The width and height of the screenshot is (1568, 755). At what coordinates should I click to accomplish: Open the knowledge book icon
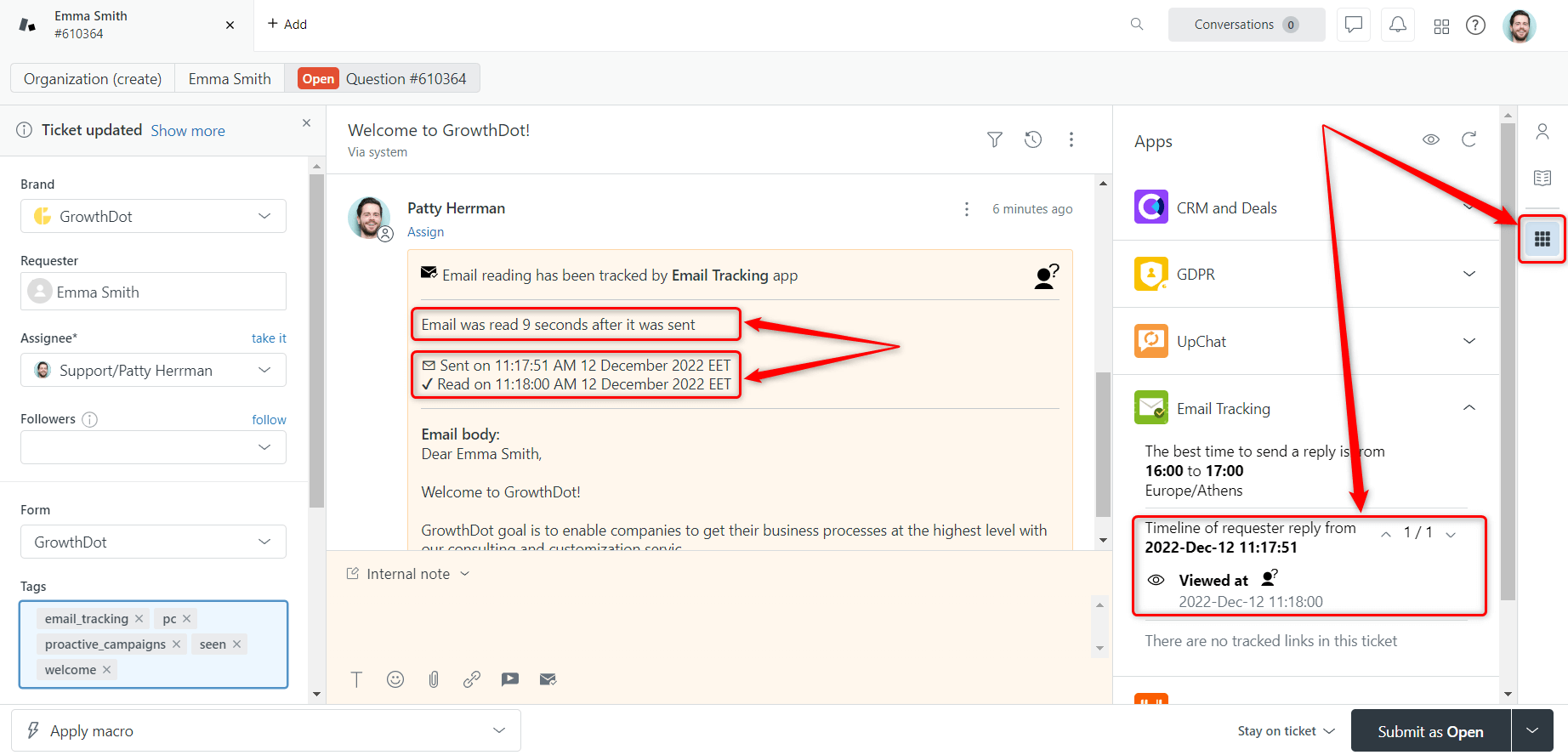tap(1542, 178)
